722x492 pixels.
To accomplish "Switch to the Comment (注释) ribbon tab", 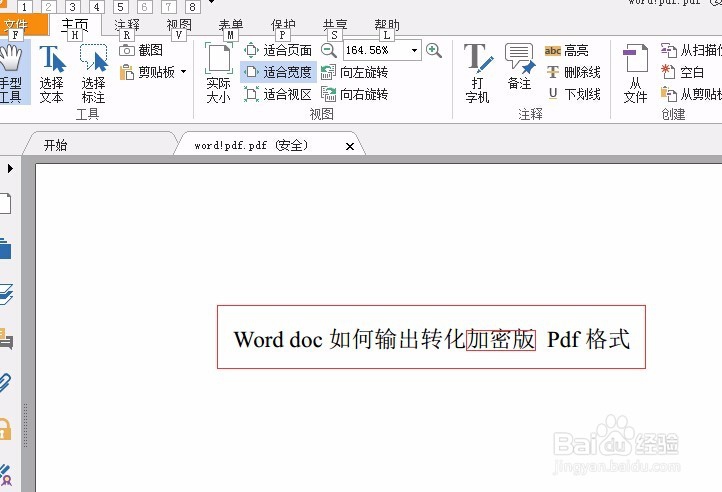I will (x=127, y=25).
